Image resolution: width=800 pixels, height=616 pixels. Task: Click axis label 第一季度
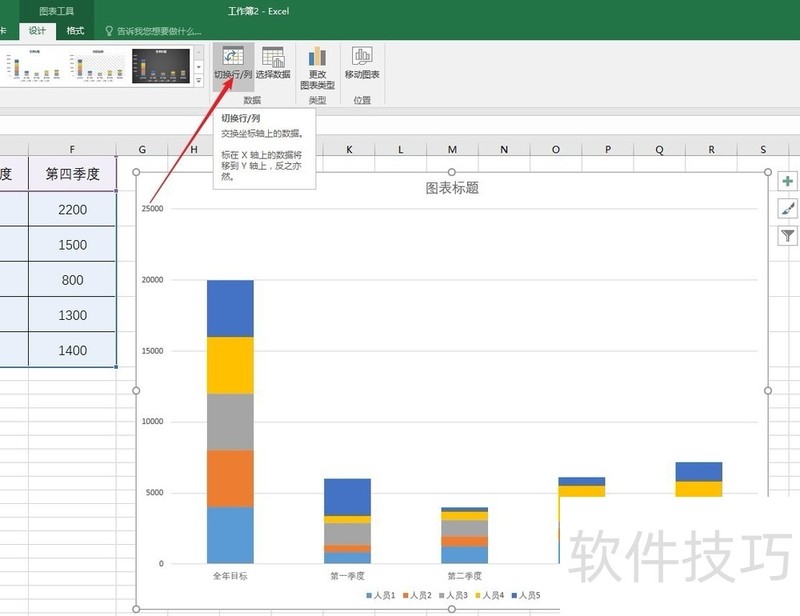click(x=347, y=576)
